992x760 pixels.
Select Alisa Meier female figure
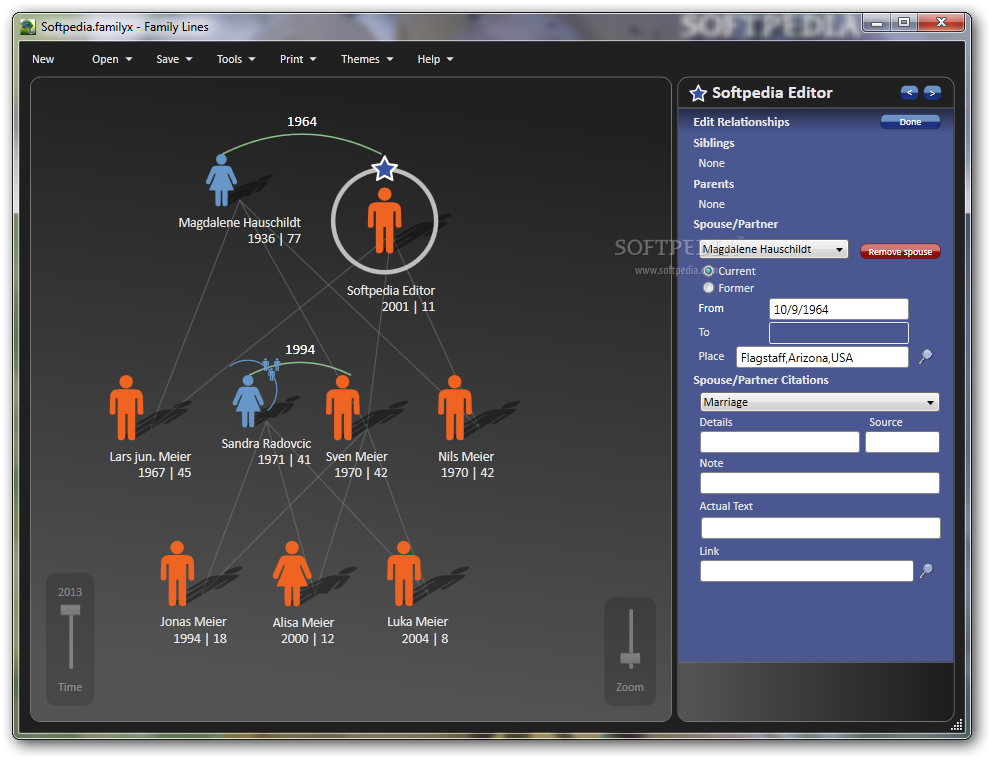point(292,573)
